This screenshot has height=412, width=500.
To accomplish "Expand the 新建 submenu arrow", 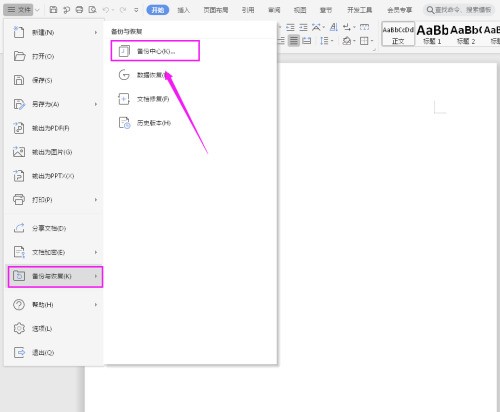I will tap(96, 32).
